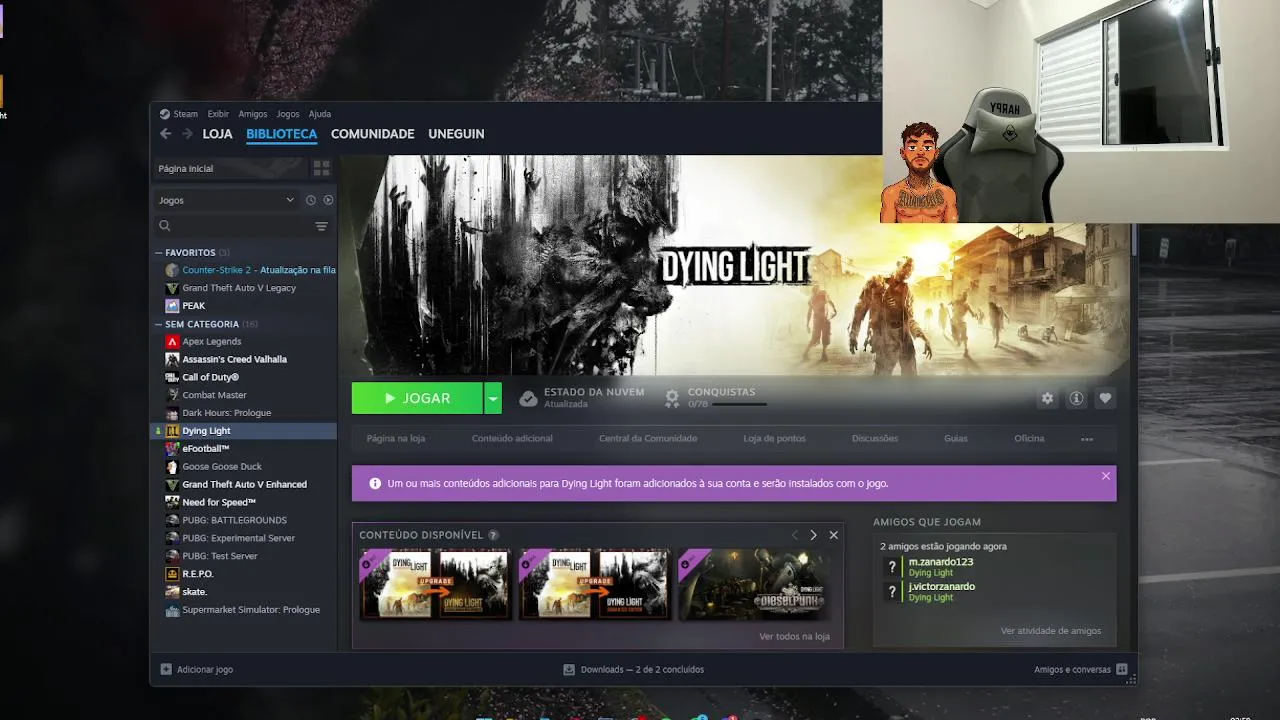The height and width of the screenshot is (720, 1280).
Task: Click the green Jogar button
Action: 417,398
